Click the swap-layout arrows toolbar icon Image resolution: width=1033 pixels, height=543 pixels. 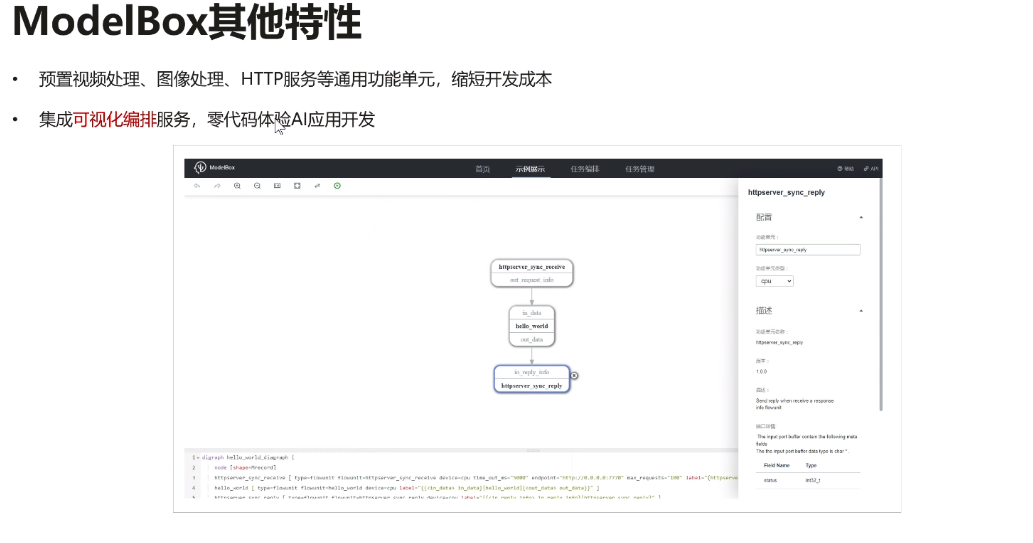click(317, 186)
